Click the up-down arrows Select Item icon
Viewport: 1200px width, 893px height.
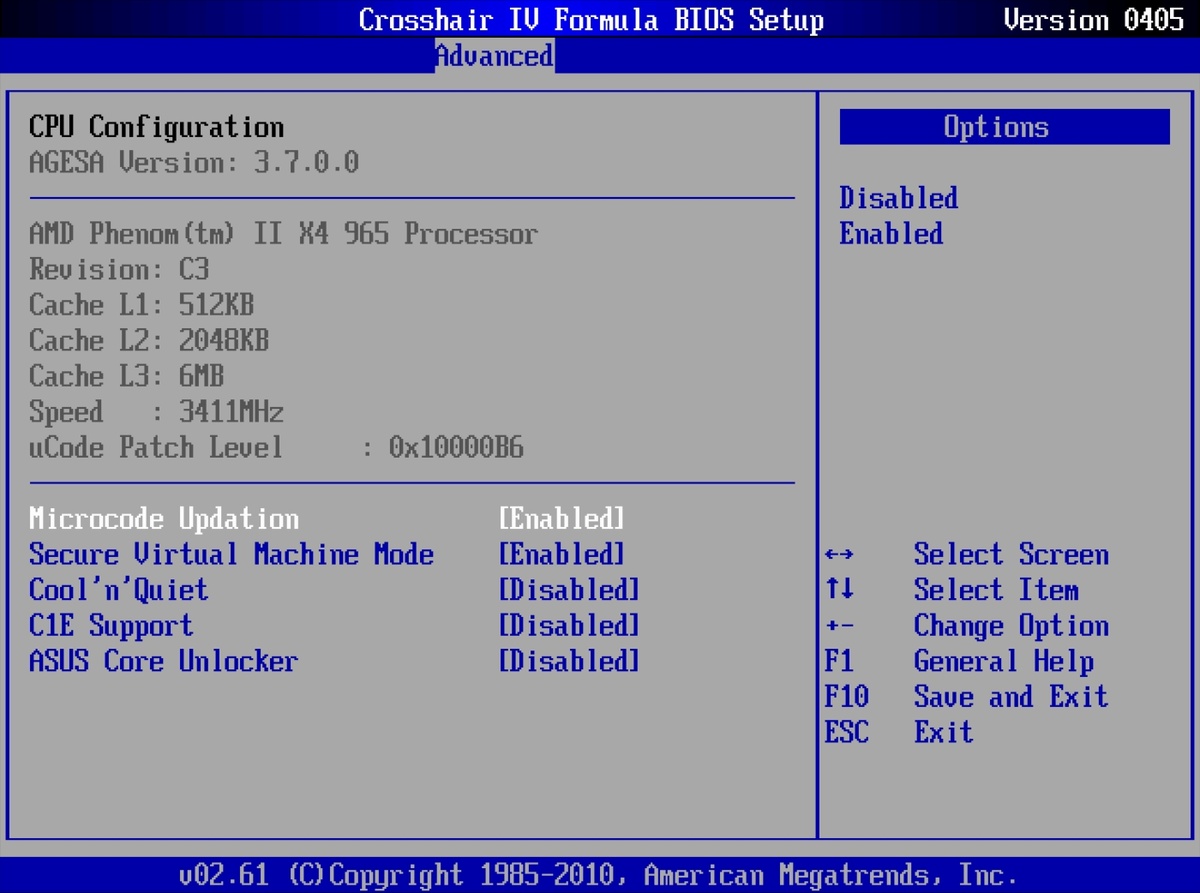coord(840,590)
